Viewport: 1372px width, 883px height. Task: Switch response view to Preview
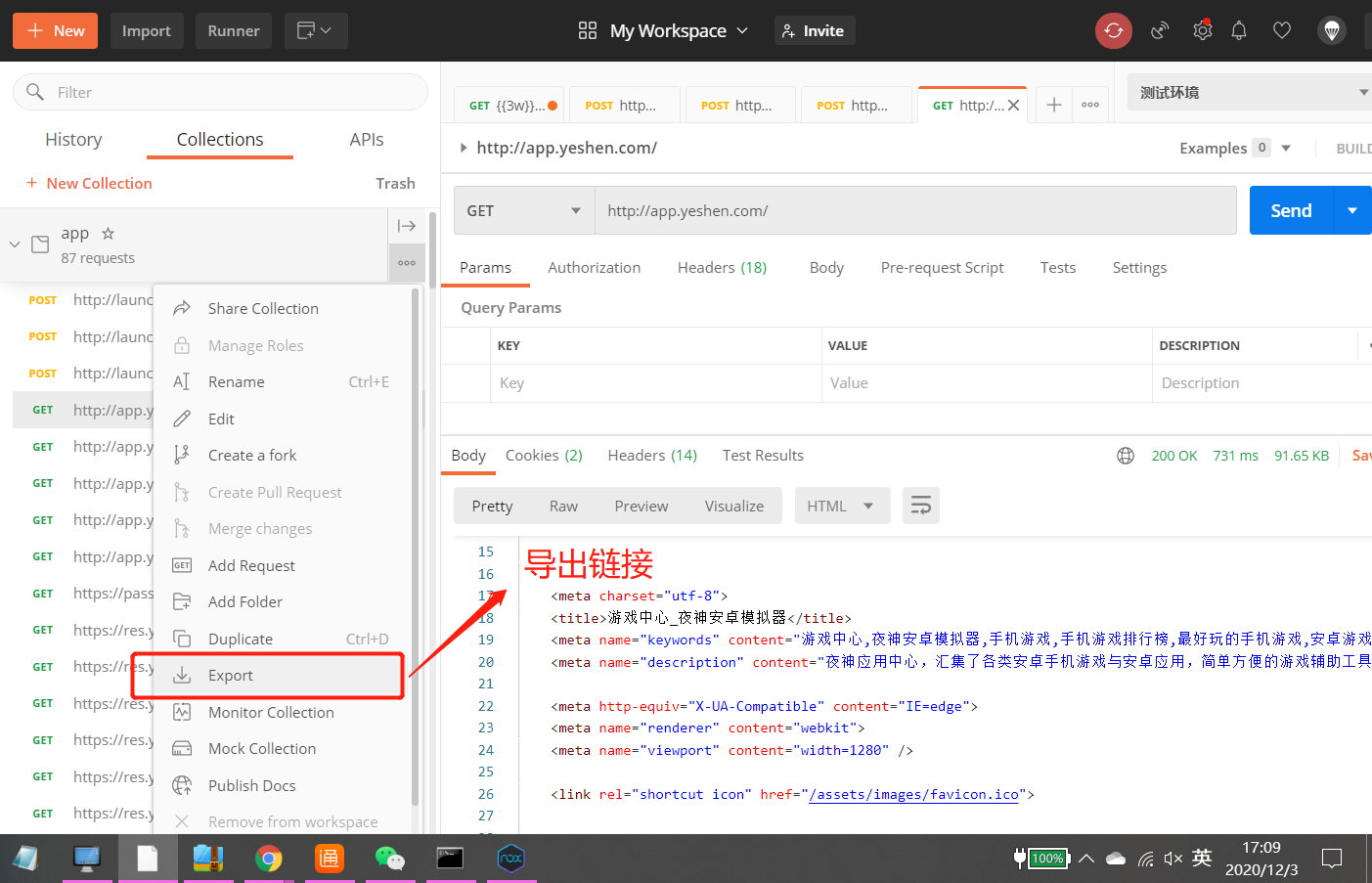pyautogui.click(x=642, y=506)
